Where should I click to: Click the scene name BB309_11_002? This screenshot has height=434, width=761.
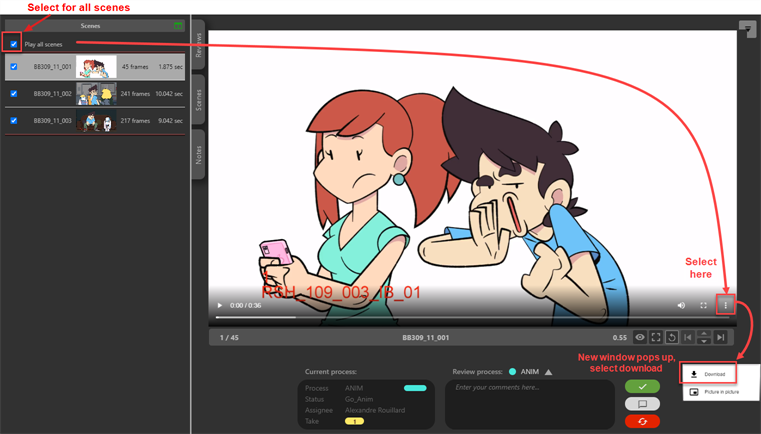click(x=52, y=94)
